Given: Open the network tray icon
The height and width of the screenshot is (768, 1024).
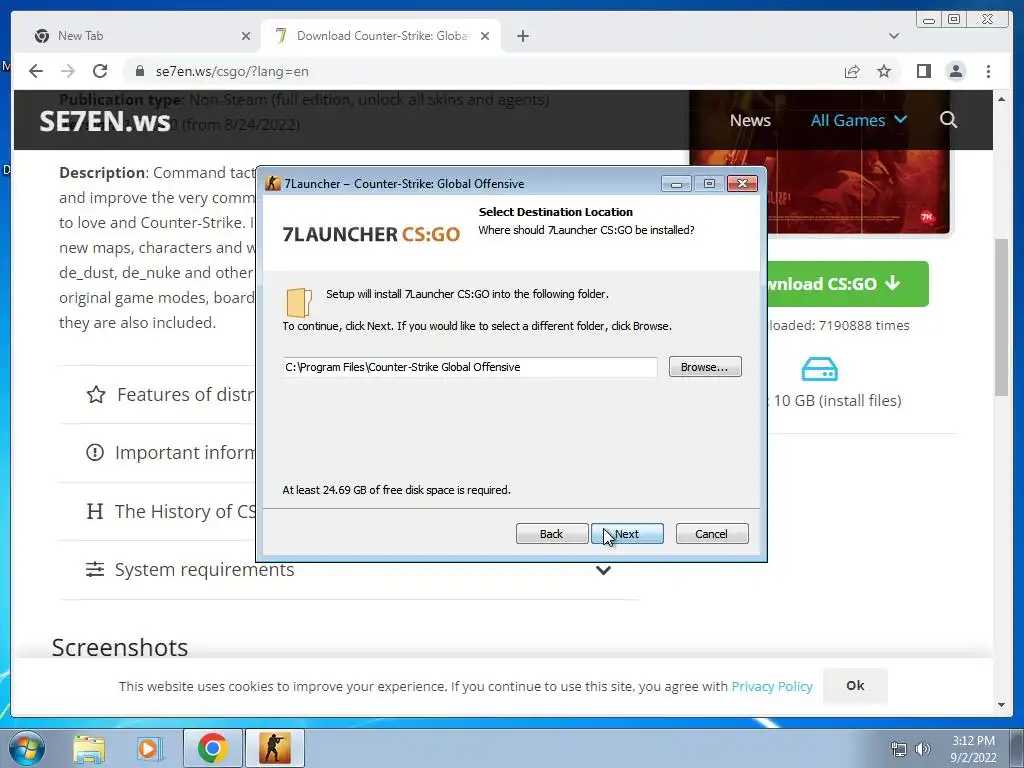Looking at the screenshot, I should (x=899, y=749).
